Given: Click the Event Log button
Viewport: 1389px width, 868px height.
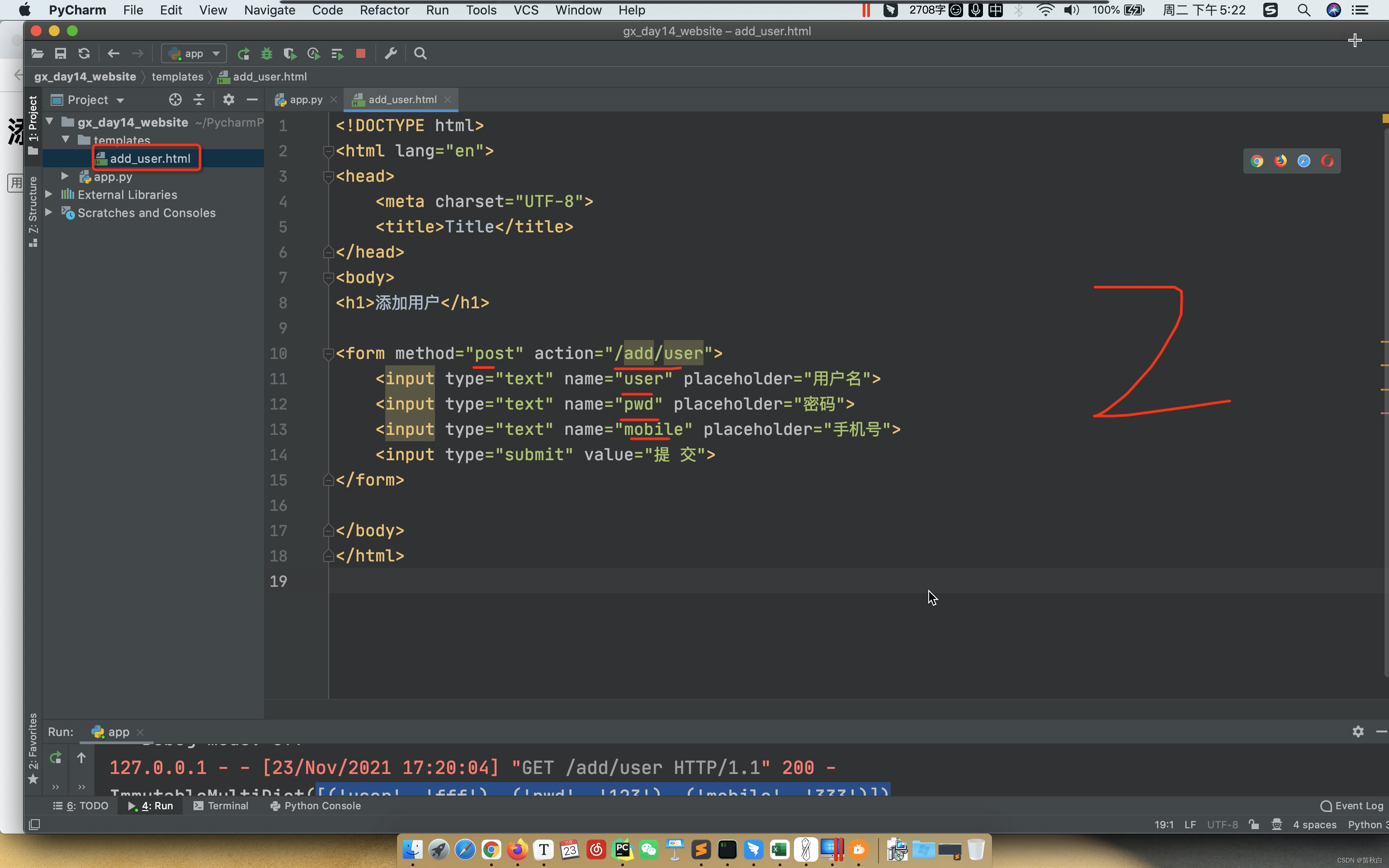Looking at the screenshot, I should 1350,805.
